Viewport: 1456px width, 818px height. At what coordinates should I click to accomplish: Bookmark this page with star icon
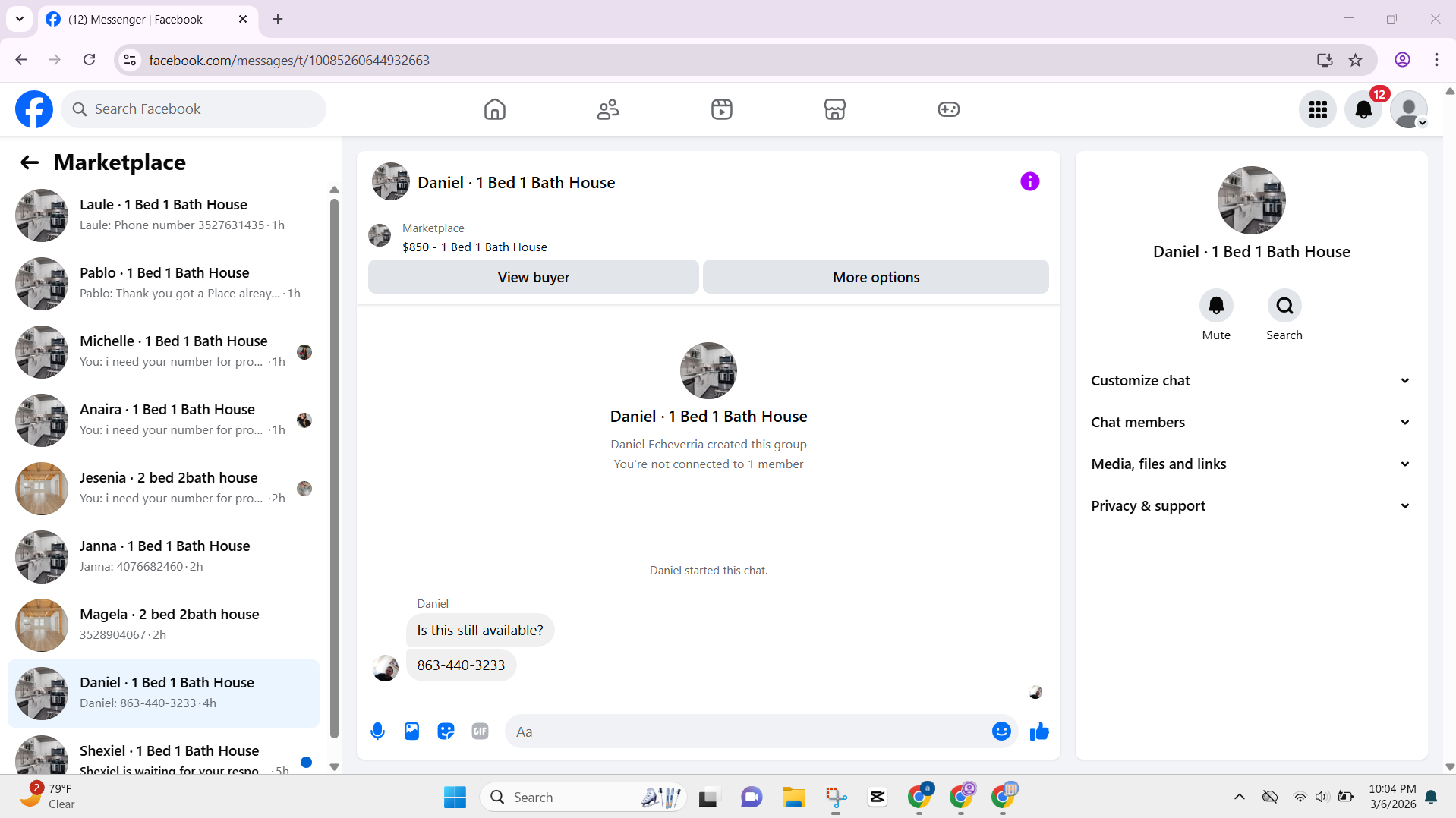coord(1355,60)
